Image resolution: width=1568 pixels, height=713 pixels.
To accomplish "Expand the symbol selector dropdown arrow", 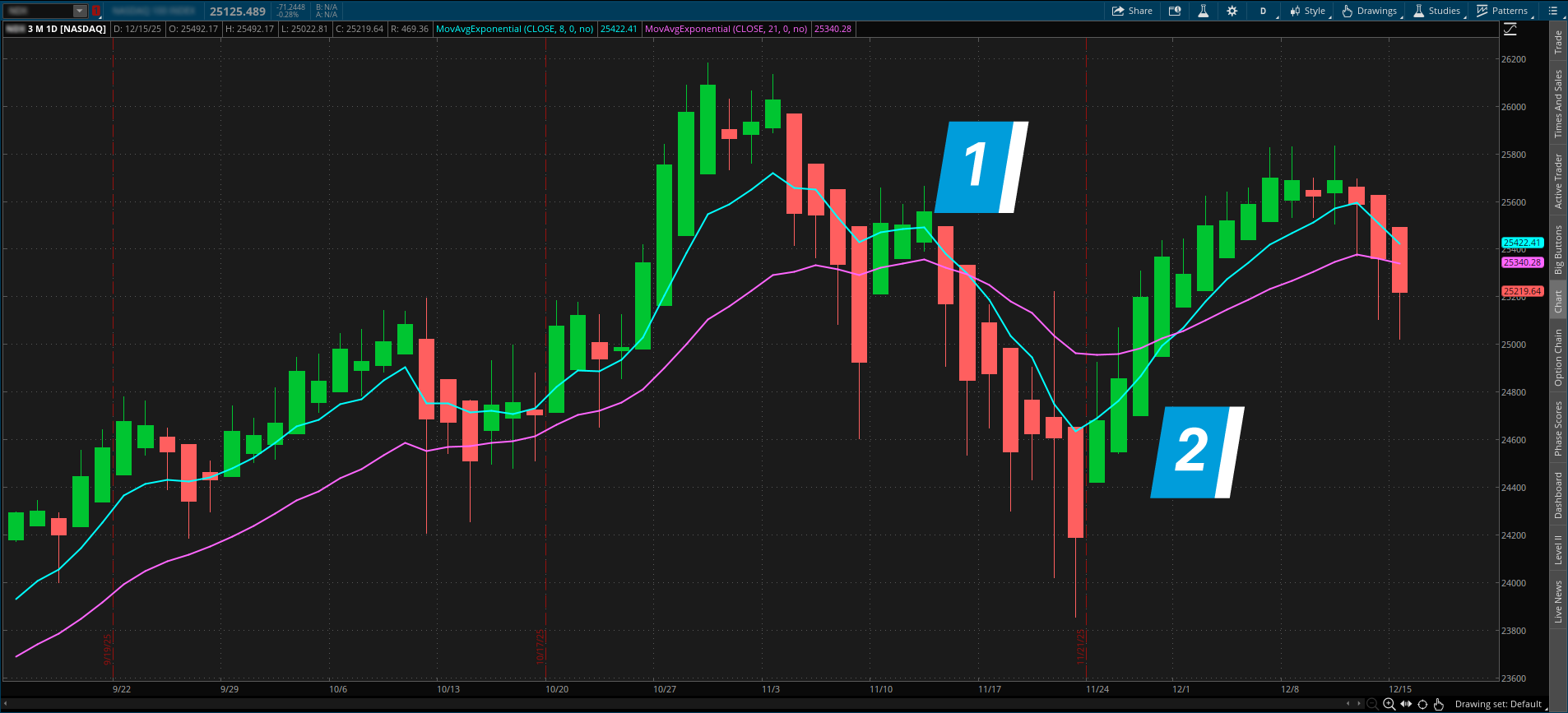I will pyautogui.click(x=80, y=11).
